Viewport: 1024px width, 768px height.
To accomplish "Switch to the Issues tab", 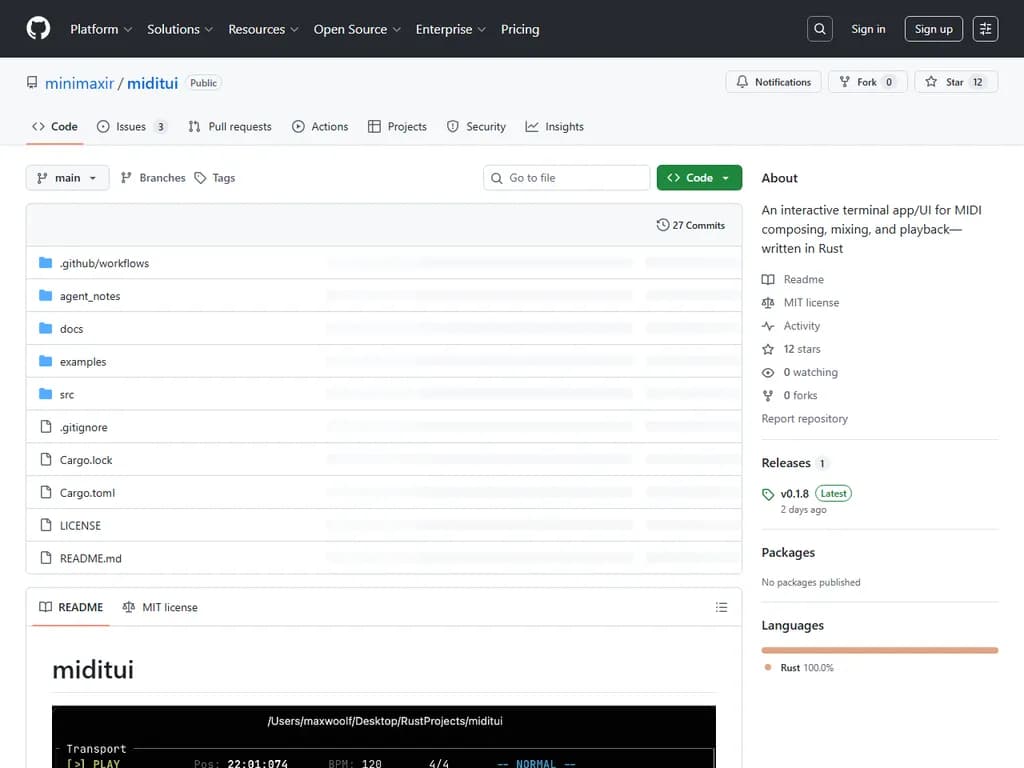I will coord(130,127).
